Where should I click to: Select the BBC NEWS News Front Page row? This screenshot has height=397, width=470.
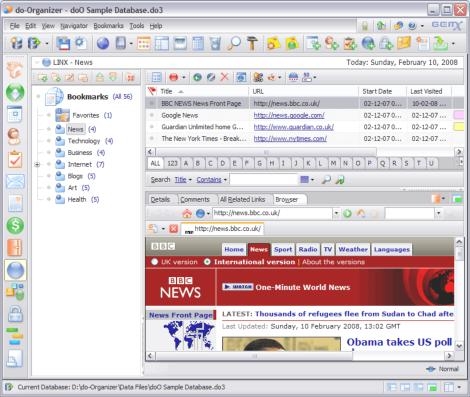pos(304,104)
